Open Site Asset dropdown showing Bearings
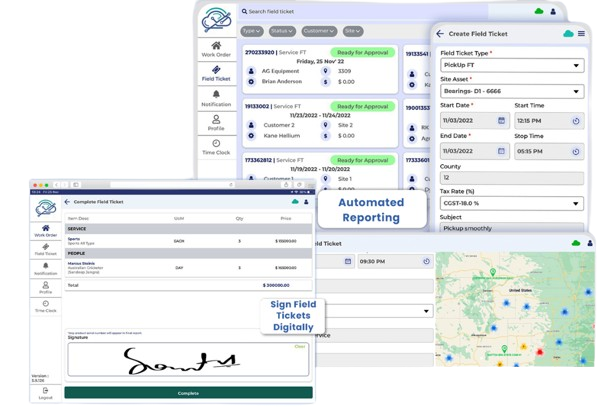 [512, 91]
